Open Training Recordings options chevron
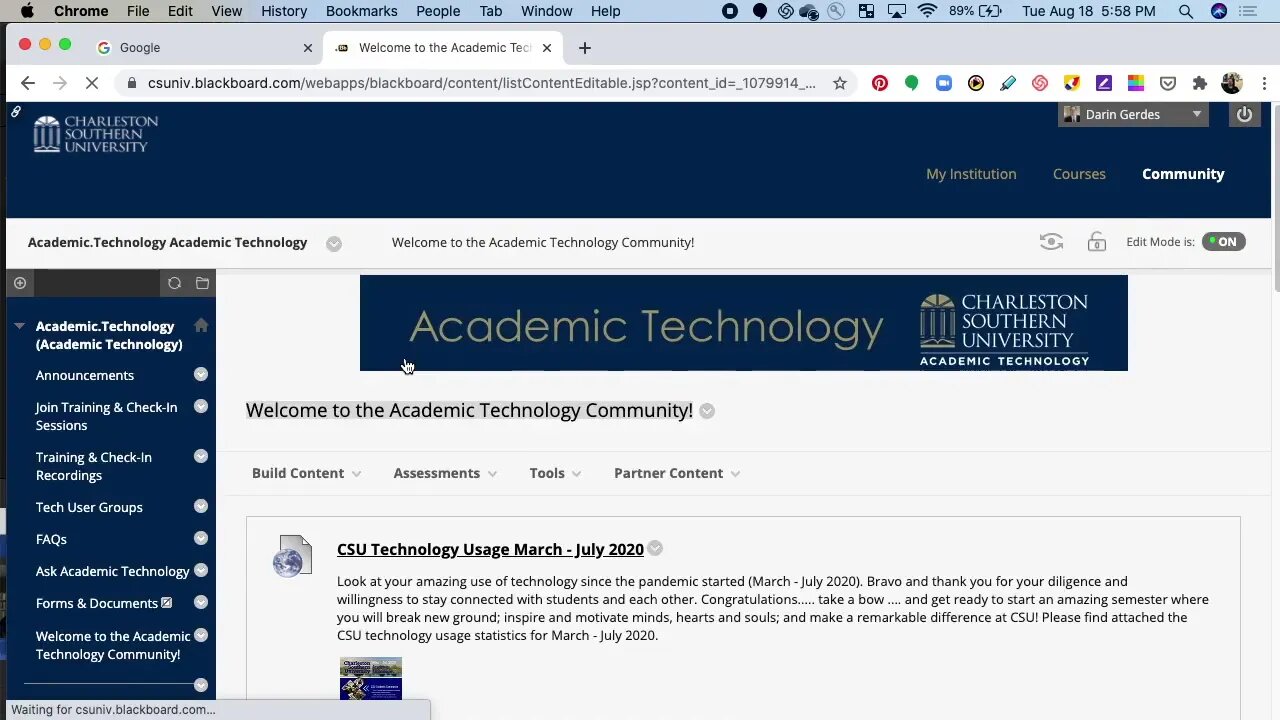This screenshot has height=720, width=1280. click(x=201, y=457)
